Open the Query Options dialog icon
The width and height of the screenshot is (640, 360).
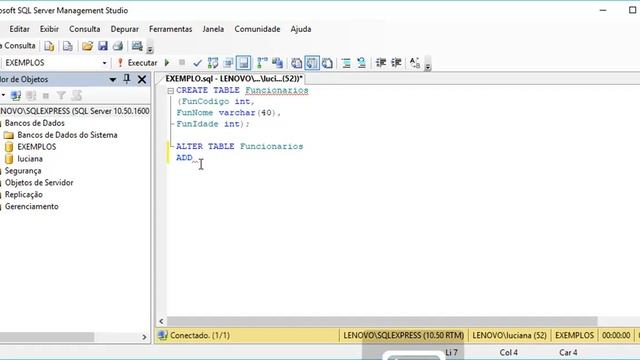(x=229, y=63)
